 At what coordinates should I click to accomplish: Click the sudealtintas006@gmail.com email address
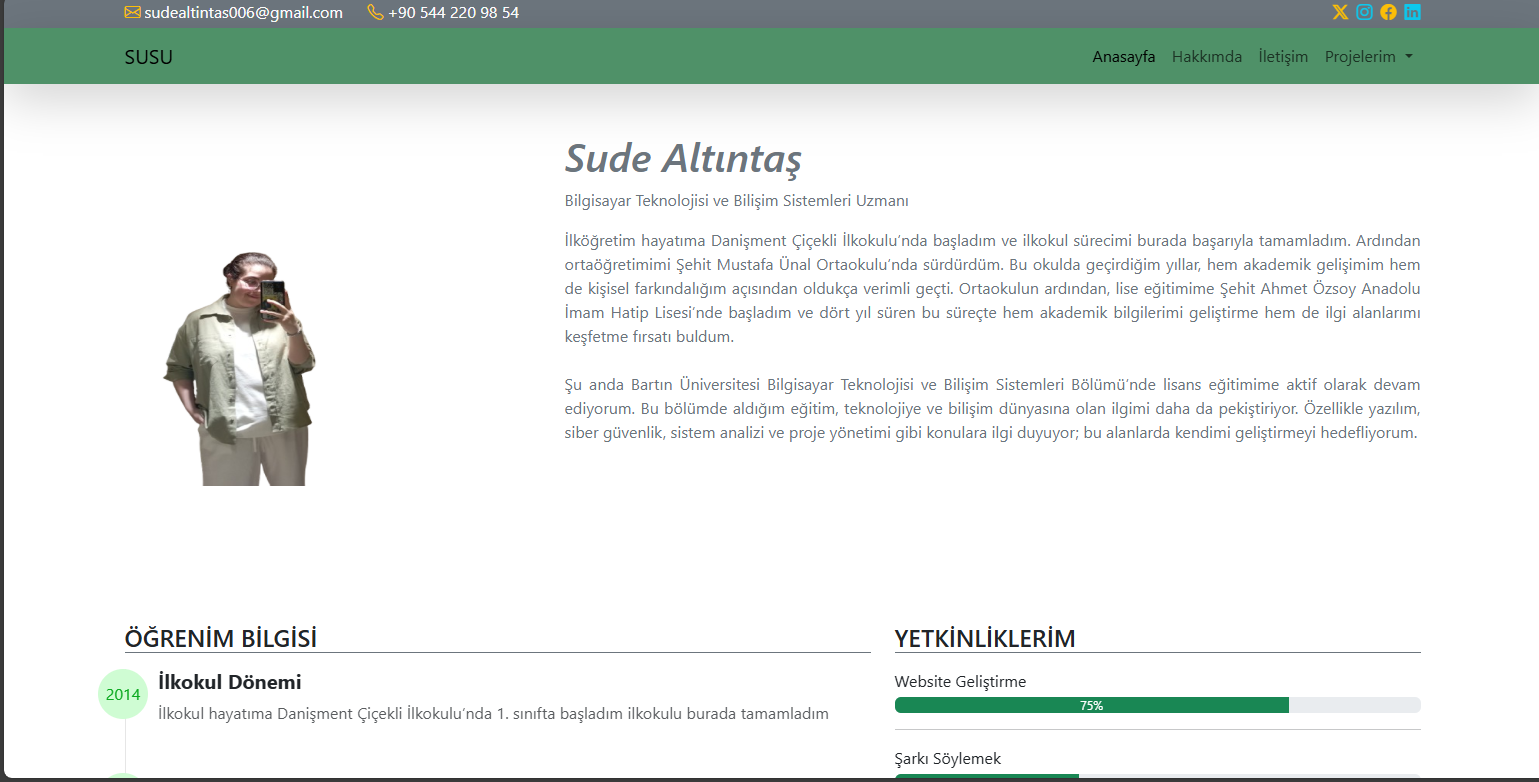243,13
